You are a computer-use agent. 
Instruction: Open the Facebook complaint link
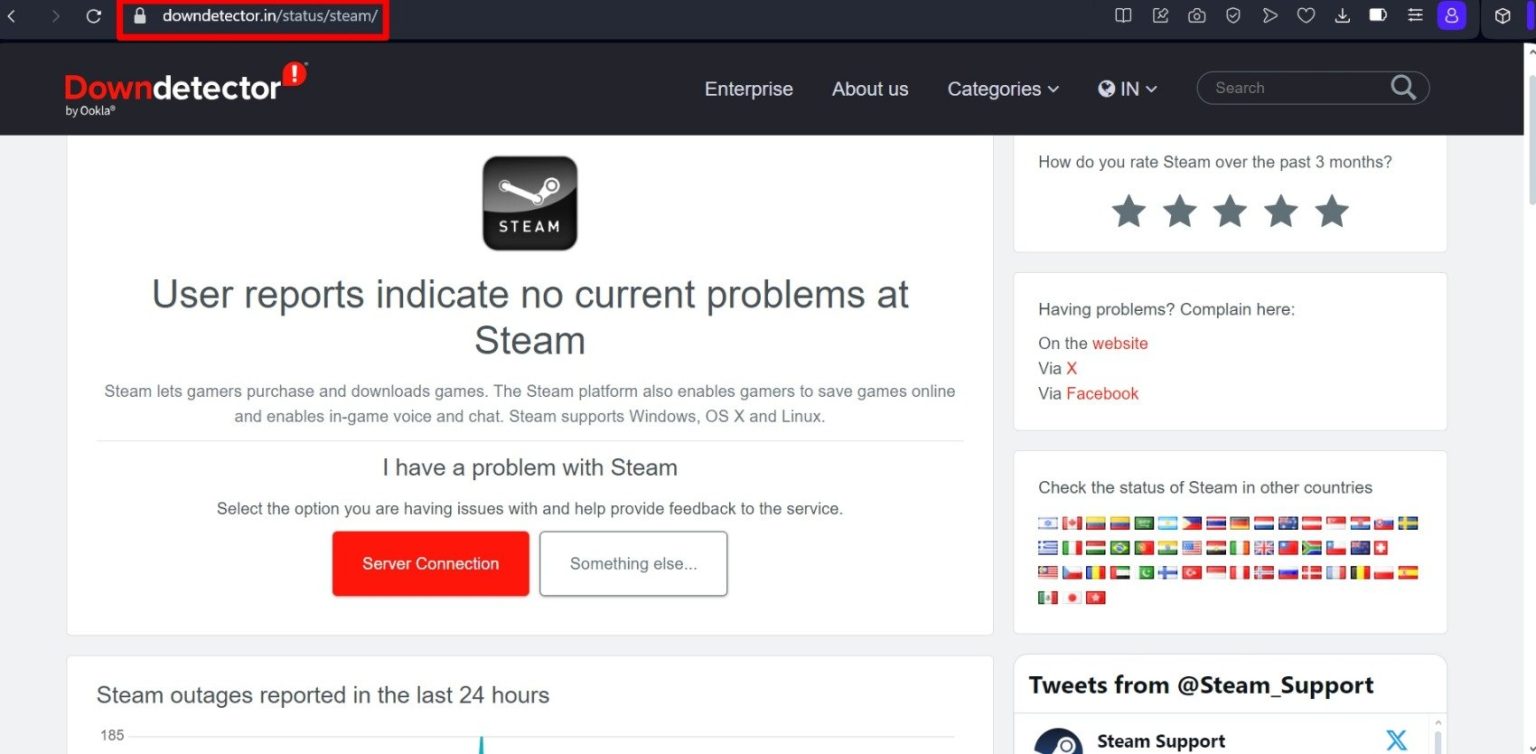(x=1102, y=393)
